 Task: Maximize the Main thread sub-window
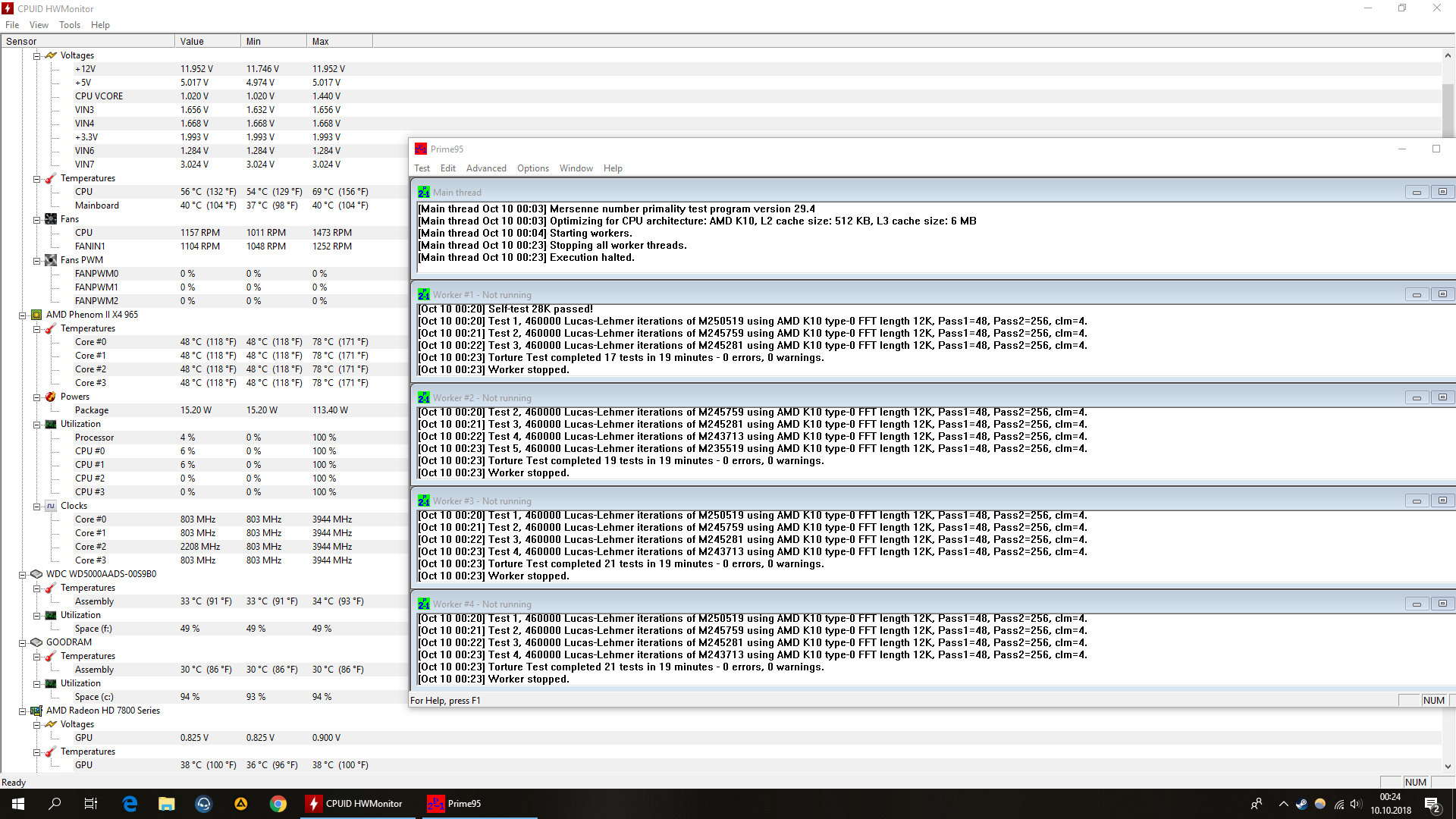(1442, 193)
